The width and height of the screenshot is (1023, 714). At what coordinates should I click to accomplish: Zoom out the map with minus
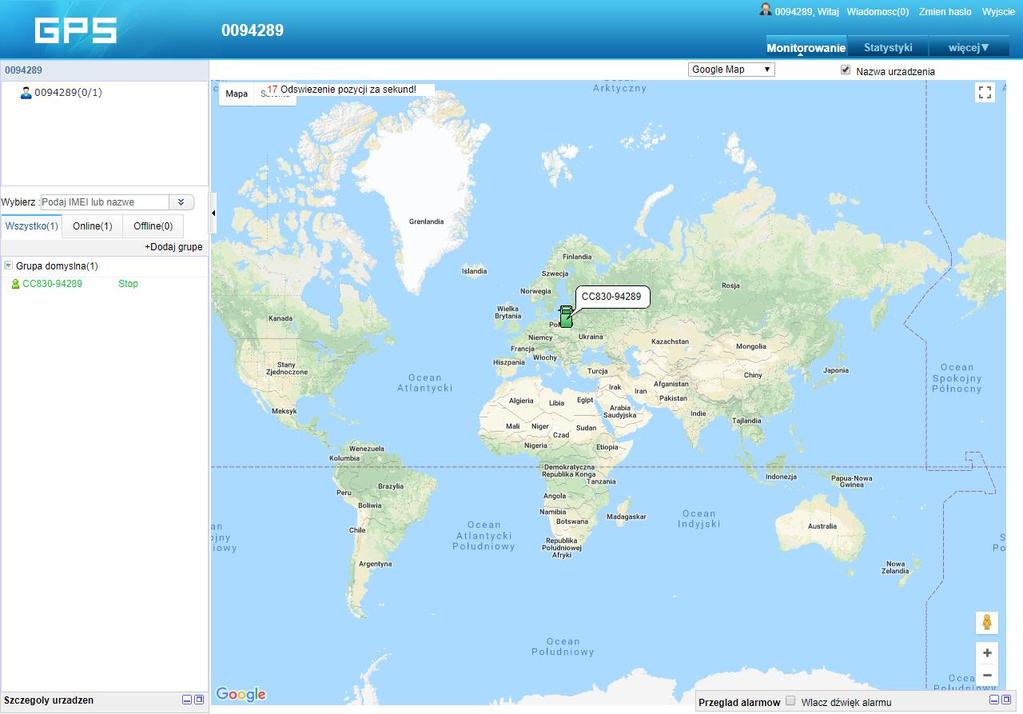(987, 675)
